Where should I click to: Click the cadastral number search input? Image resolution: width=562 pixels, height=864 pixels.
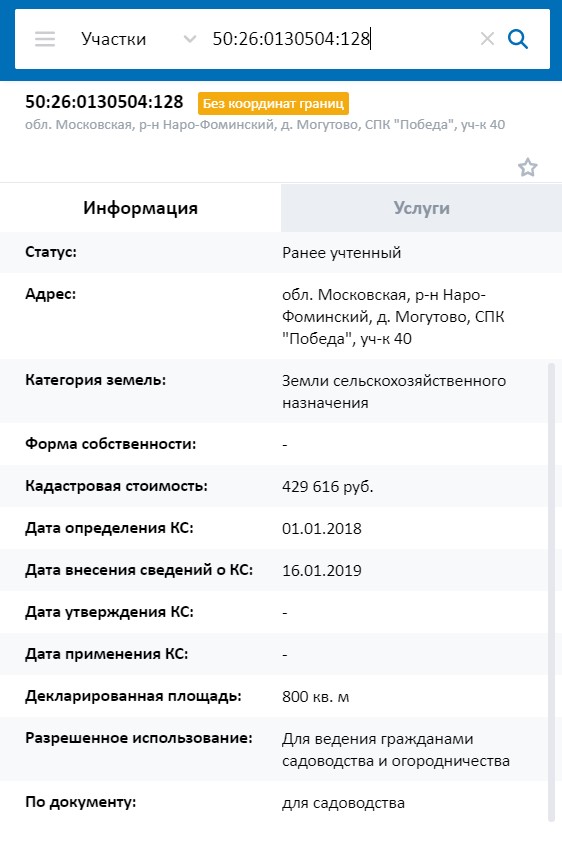point(342,39)
